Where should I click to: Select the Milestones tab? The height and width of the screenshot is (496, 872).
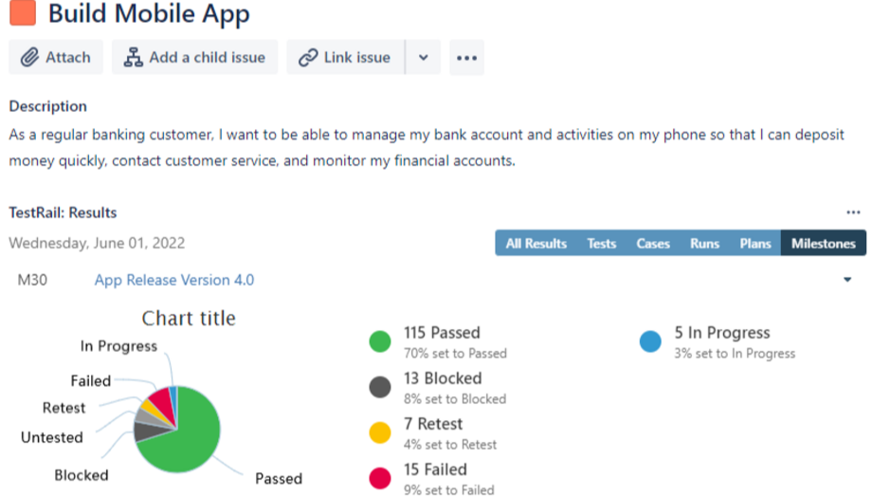pos(823,243)
